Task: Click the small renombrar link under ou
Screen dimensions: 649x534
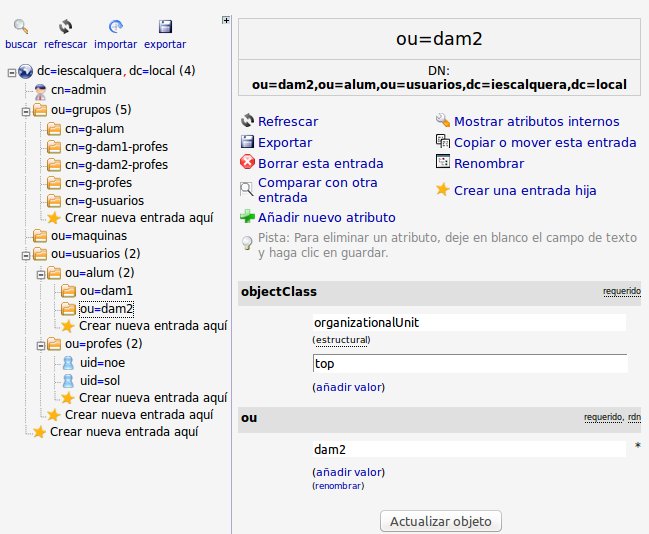Action: click(x=339, y=486)
